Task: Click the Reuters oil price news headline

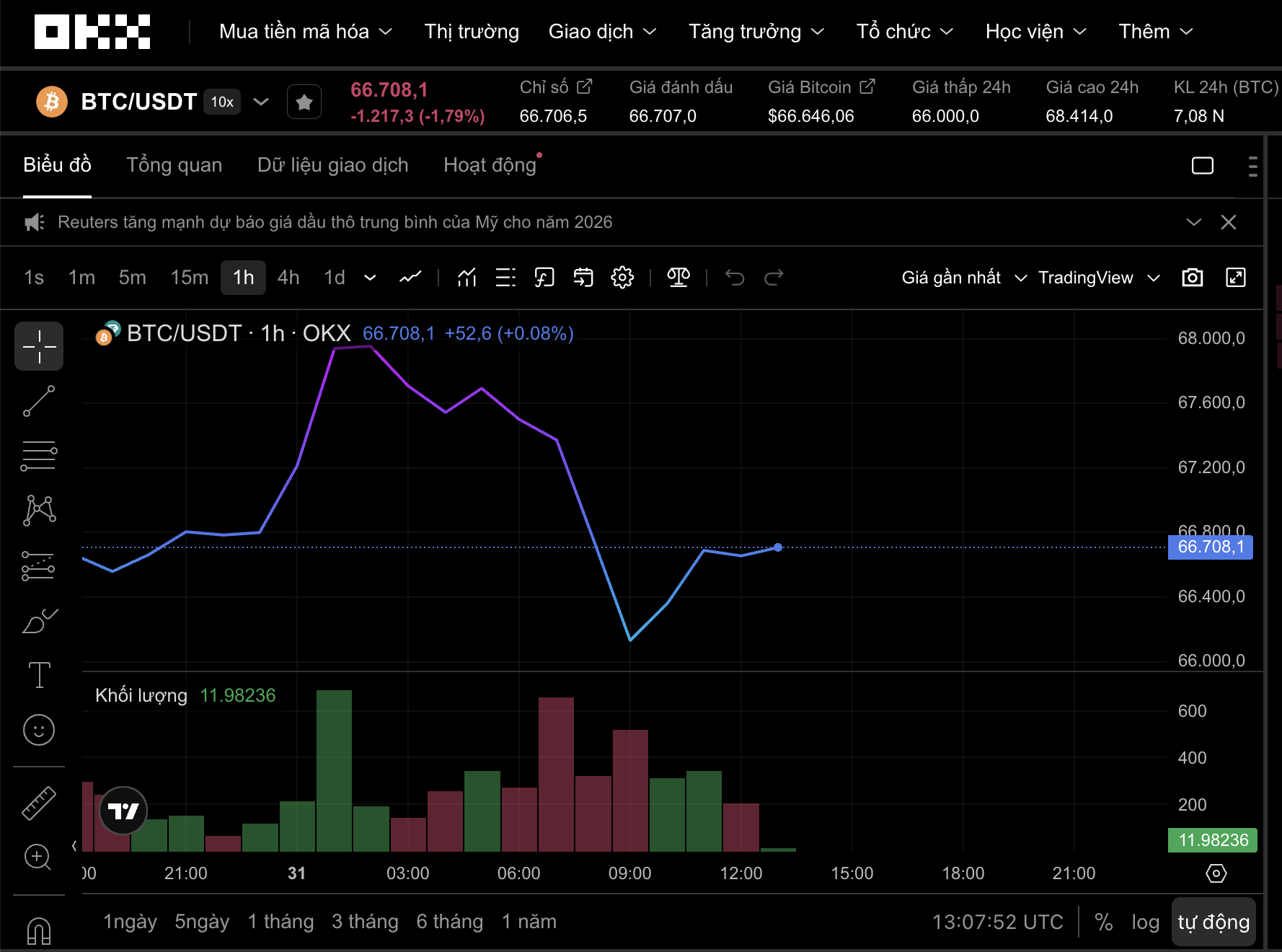Action: click(x=335, y=222)
